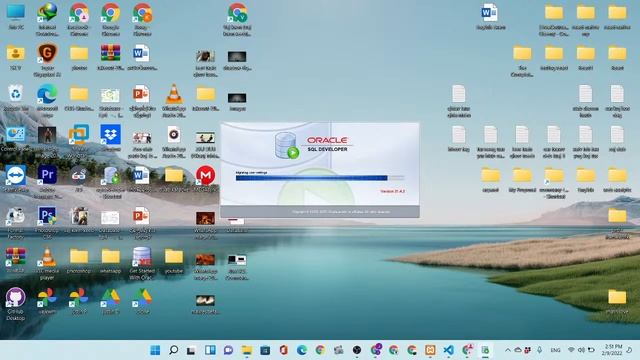
Task: Switch to Visual Studio Code on the taskbar
Action: tap(448, 350)
